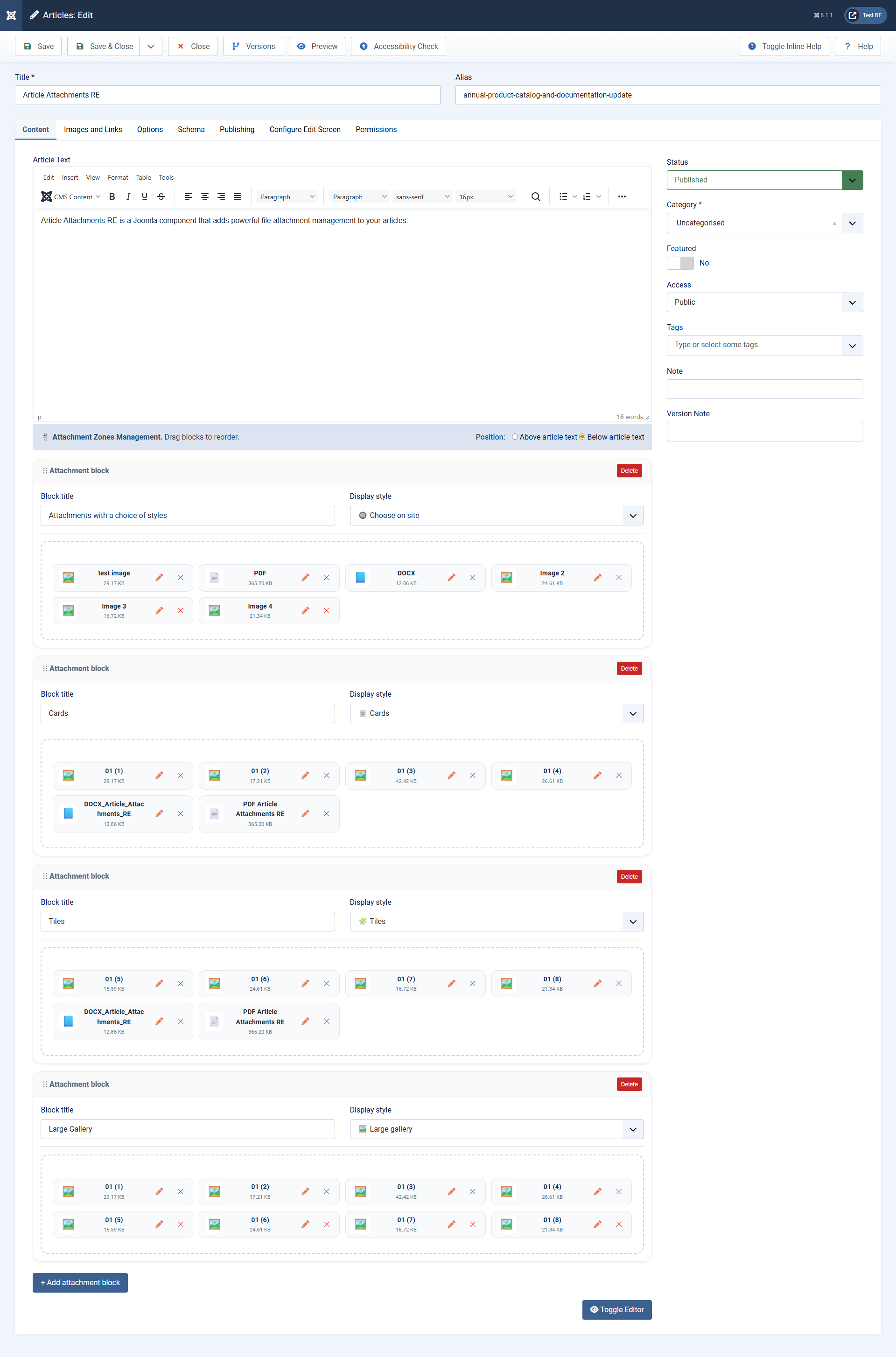Apply underline formatting in editor

145,196
